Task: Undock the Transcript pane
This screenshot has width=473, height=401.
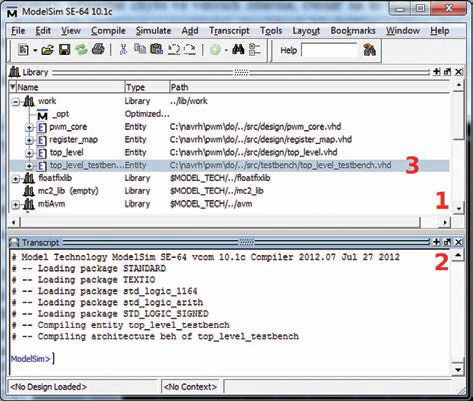Action: coord(447,242)
